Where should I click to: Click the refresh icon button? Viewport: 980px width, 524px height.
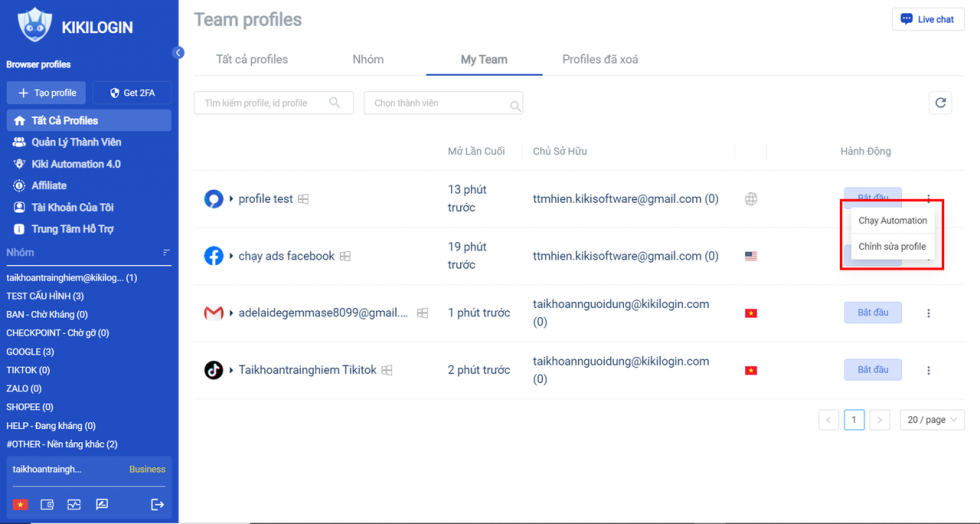(x=940, y=103)
